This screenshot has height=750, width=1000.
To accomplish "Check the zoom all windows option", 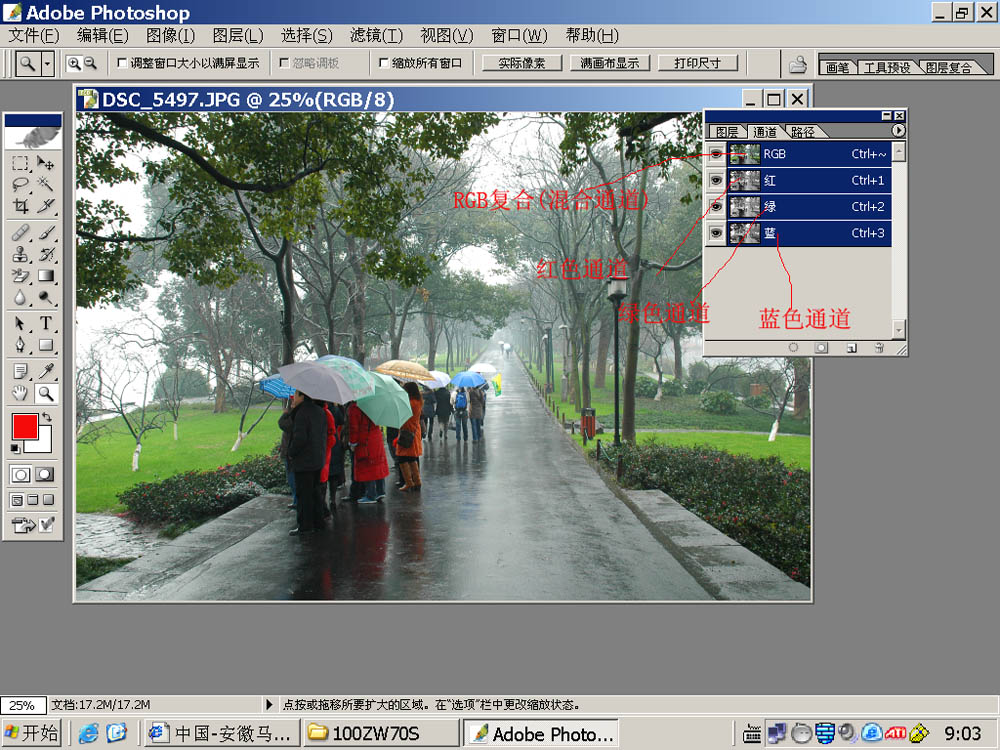I will tap(384, 63).
